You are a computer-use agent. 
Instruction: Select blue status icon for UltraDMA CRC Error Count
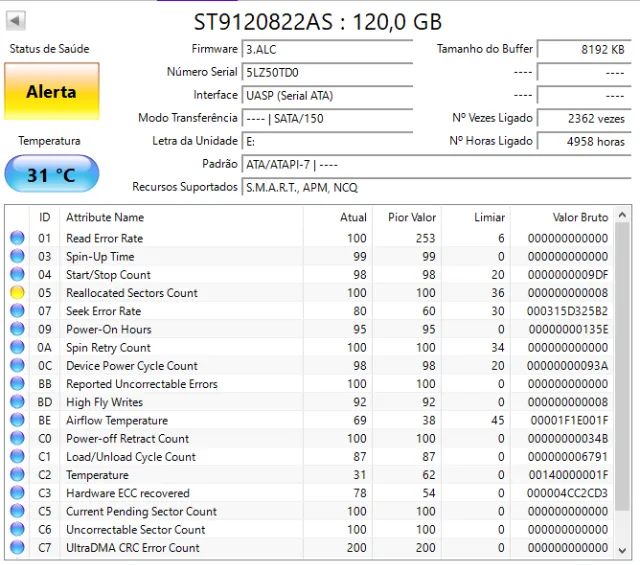tap(17, 547)
